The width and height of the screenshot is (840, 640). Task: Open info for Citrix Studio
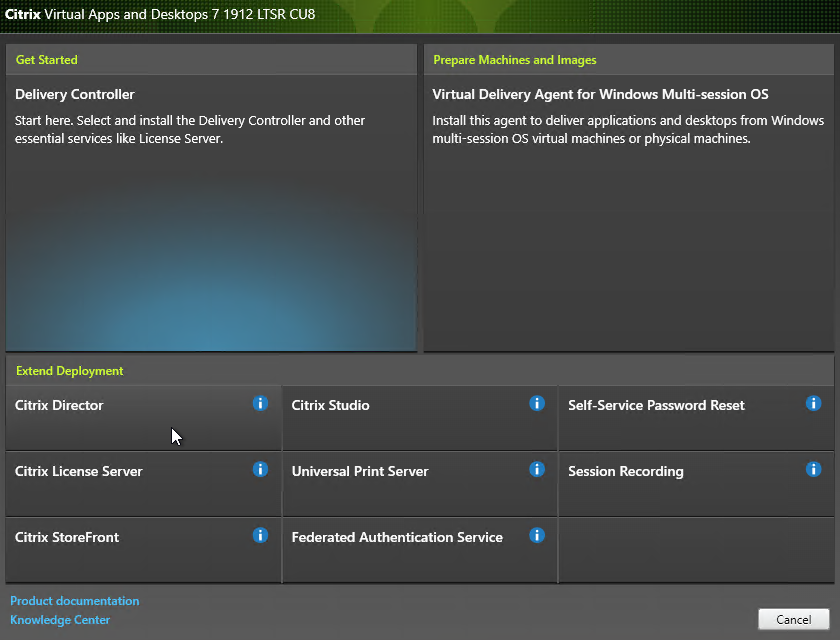click(537, 403)
